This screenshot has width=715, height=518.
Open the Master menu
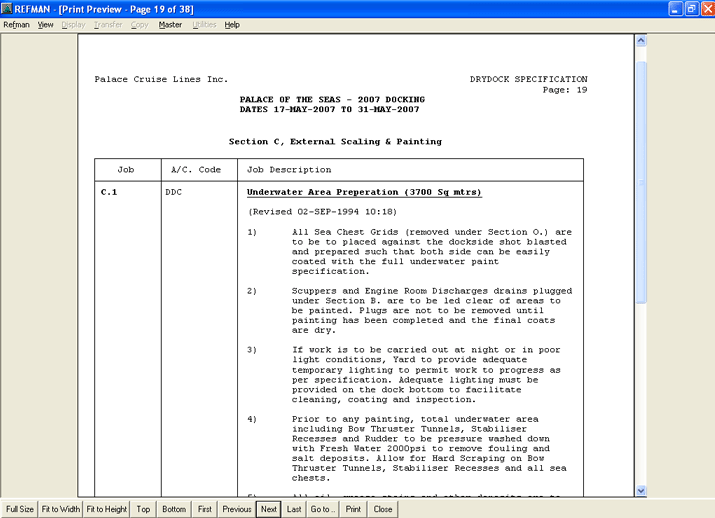170,25
